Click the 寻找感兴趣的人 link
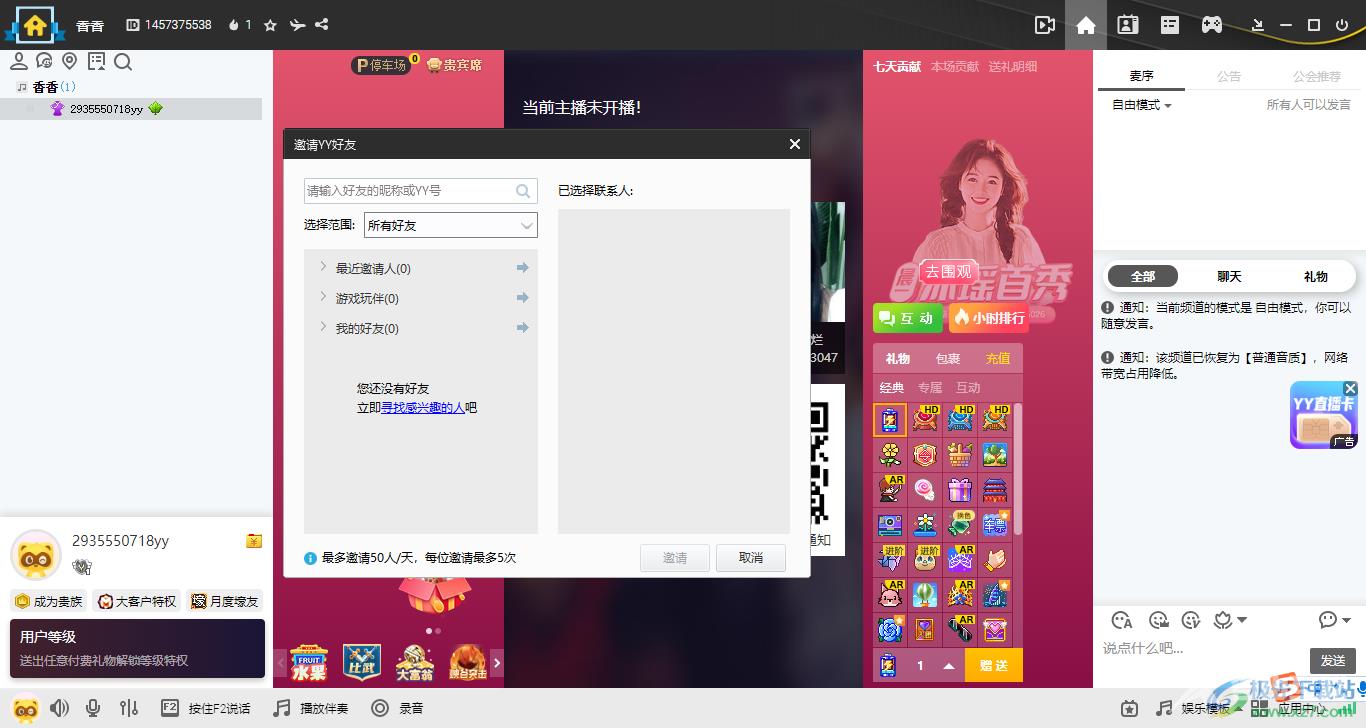This screenshot has height=728, width=1366. coord(423,407)
